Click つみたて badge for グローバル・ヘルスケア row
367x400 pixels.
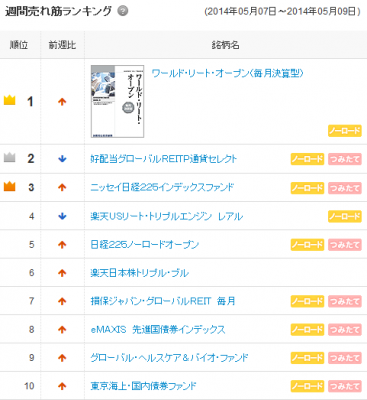pyautogui.click(x=345, y=358)
